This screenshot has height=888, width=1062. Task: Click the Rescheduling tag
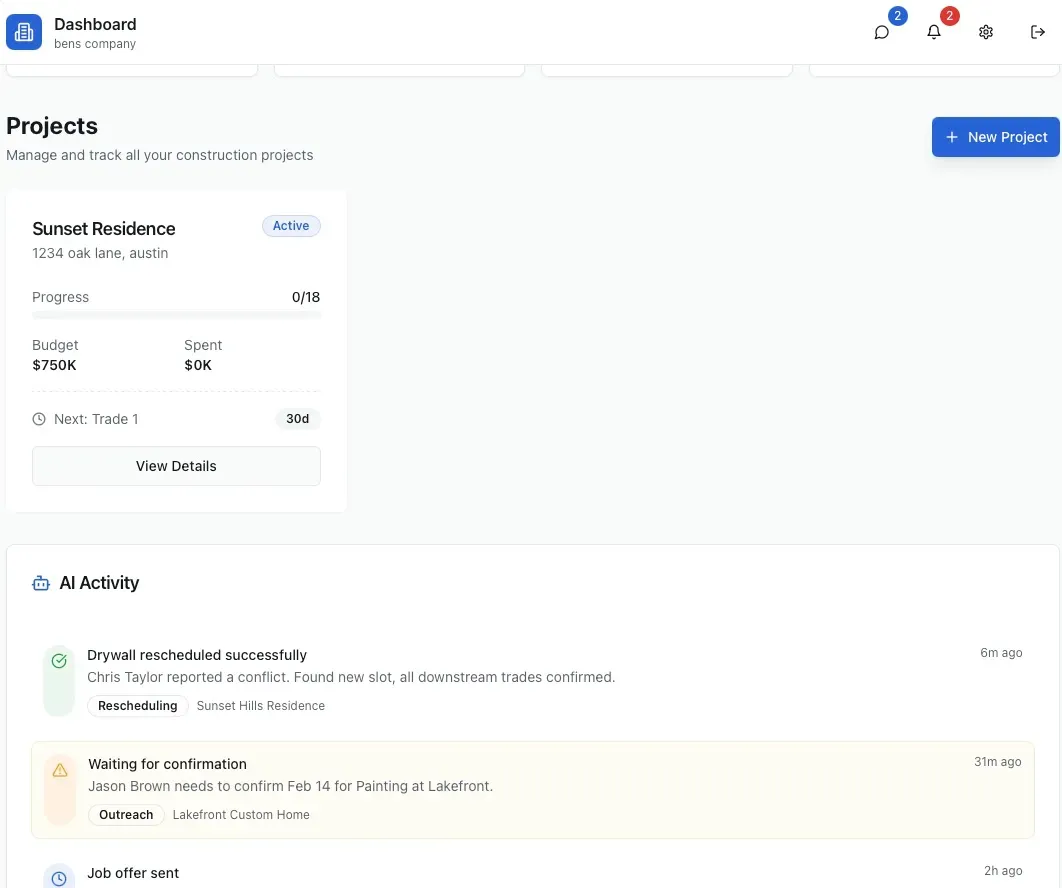point(137,706)
